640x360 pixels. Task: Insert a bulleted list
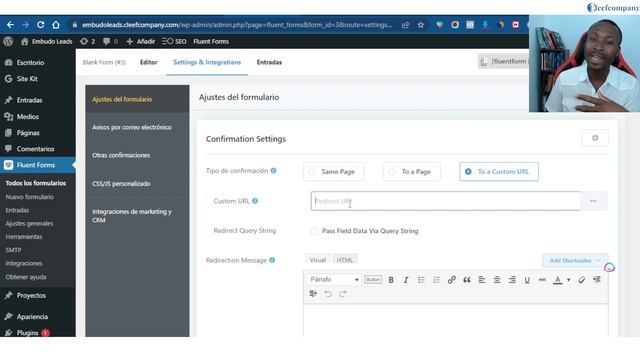[x=421, y=280]
